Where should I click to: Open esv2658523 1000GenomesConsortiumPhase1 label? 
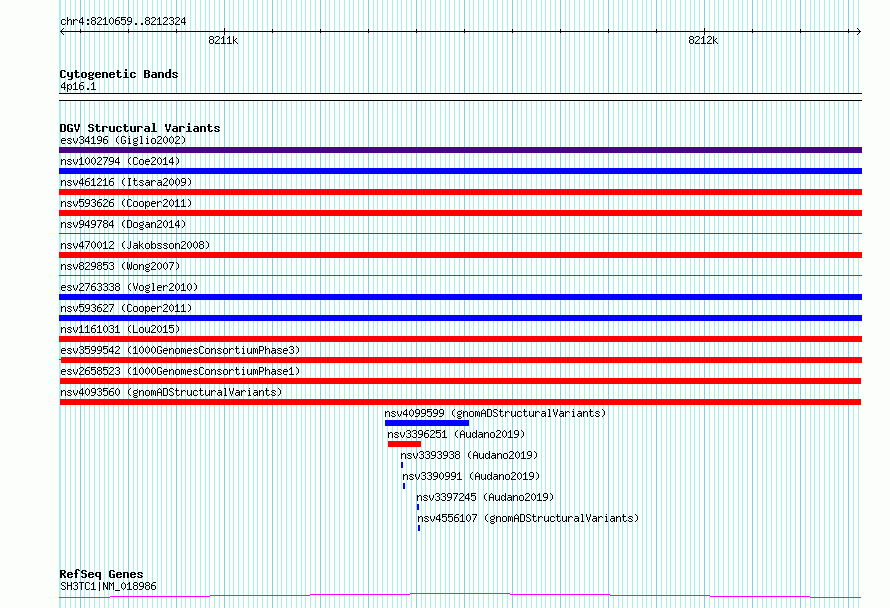coord(180,371)
